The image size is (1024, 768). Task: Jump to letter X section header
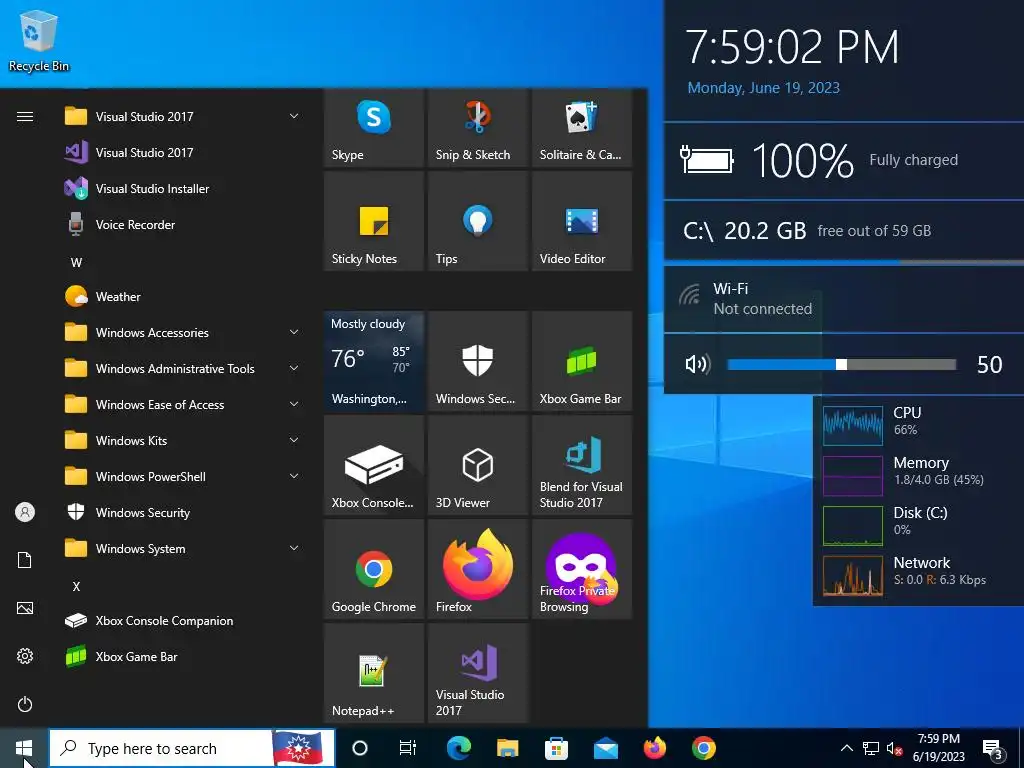coord(76,586)
